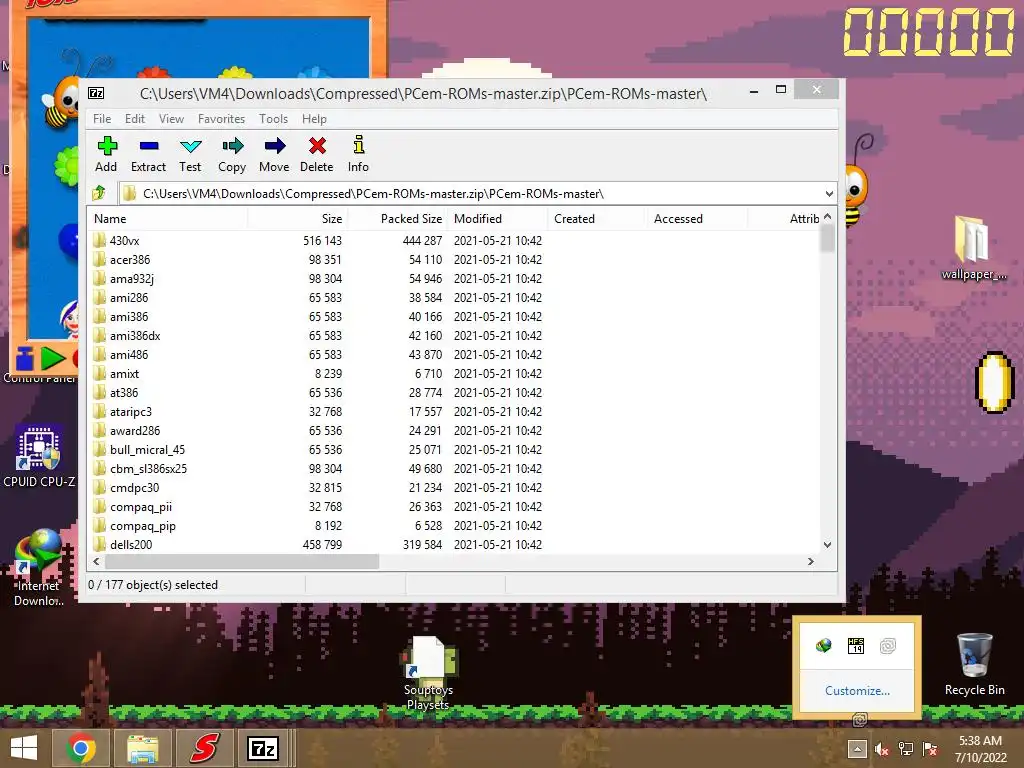Select the ami286 folder icon

point(99,297)
